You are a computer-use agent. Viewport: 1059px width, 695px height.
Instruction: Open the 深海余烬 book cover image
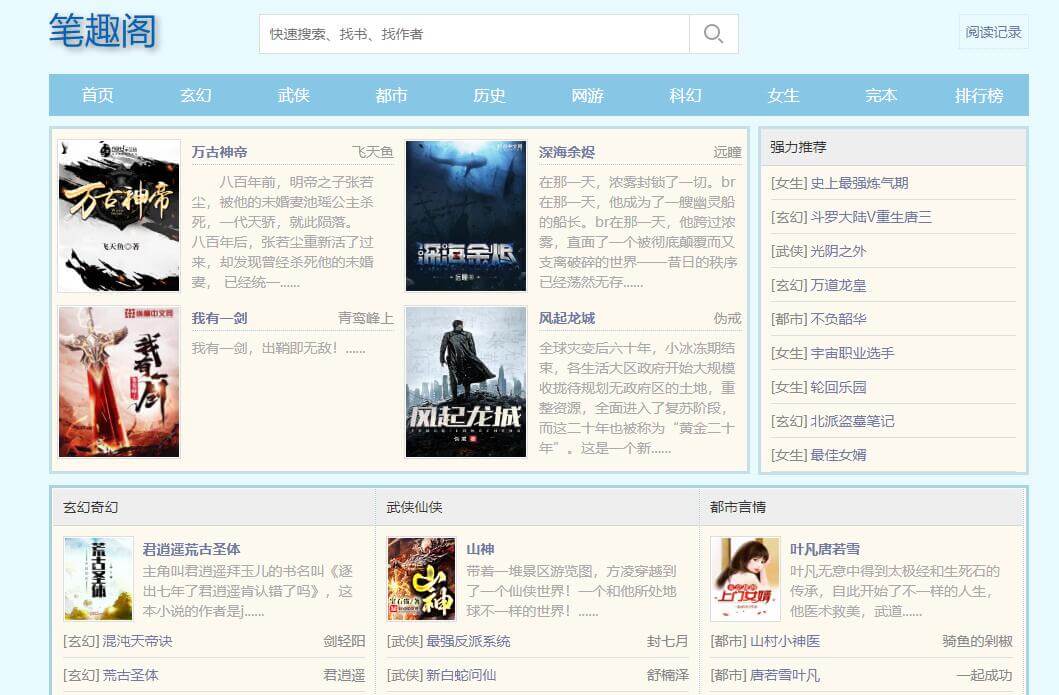tap(466, 216)
